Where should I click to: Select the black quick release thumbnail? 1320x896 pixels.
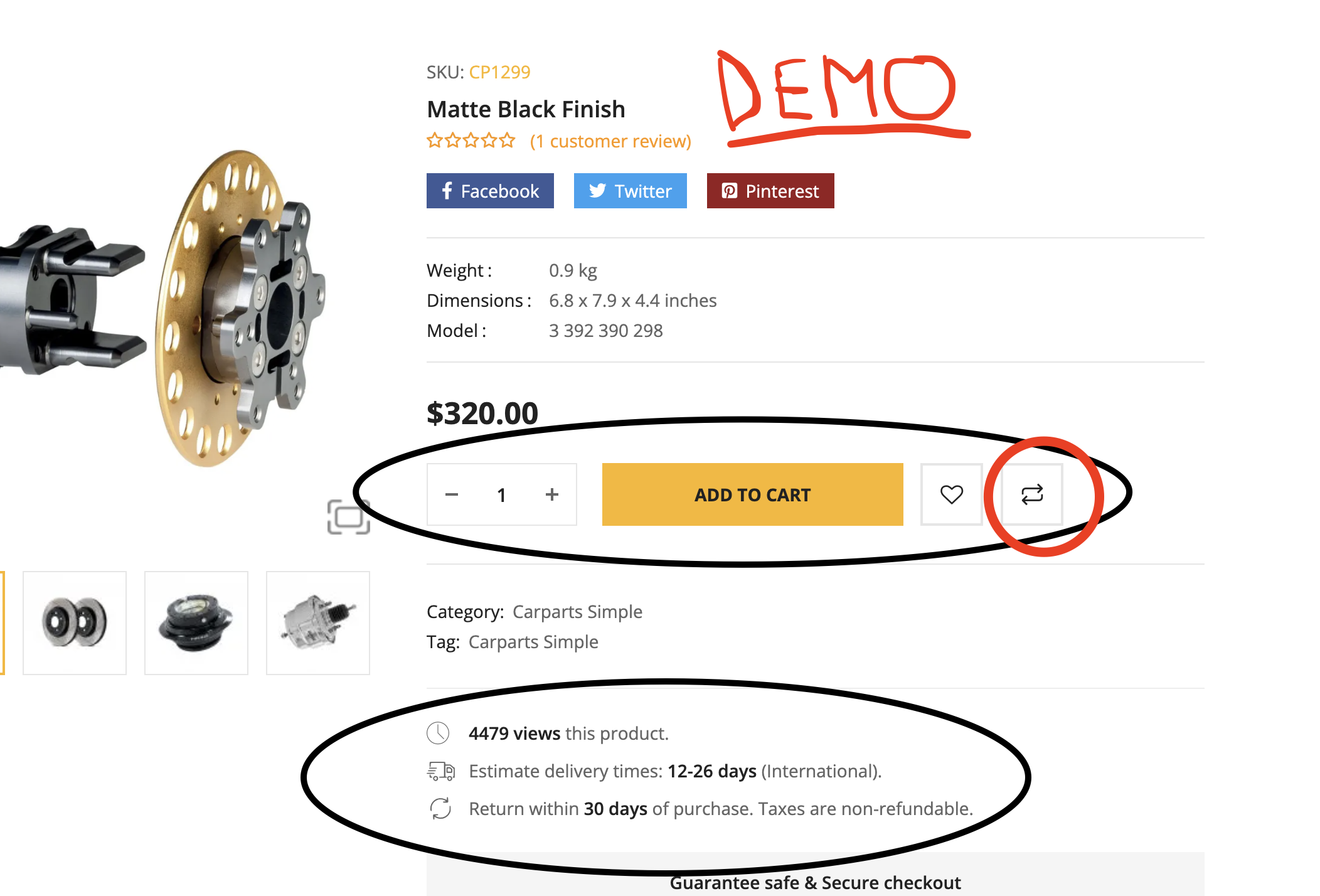click(x=196, y=622)
